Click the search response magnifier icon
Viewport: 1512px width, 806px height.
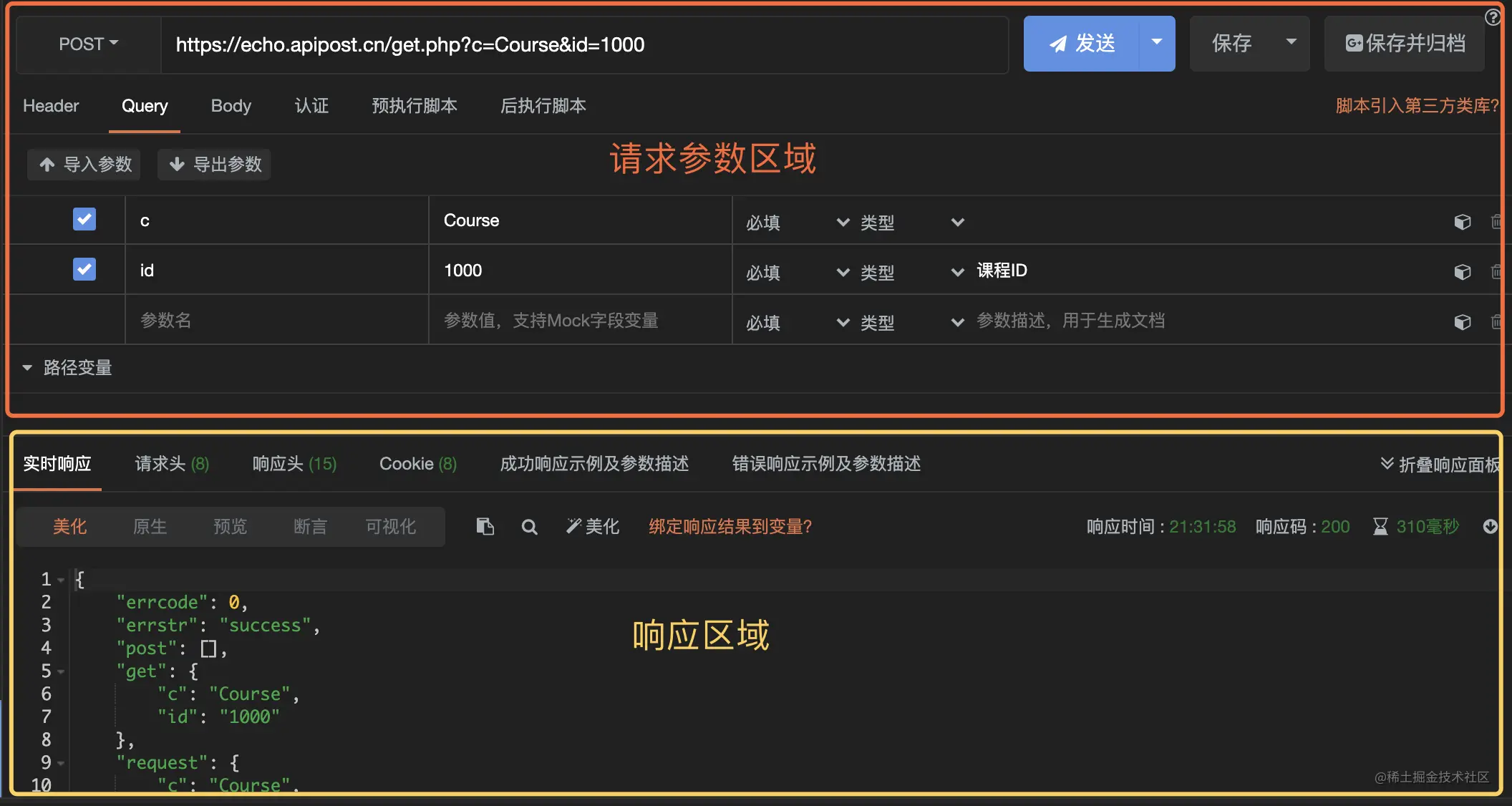pos(529,528)
